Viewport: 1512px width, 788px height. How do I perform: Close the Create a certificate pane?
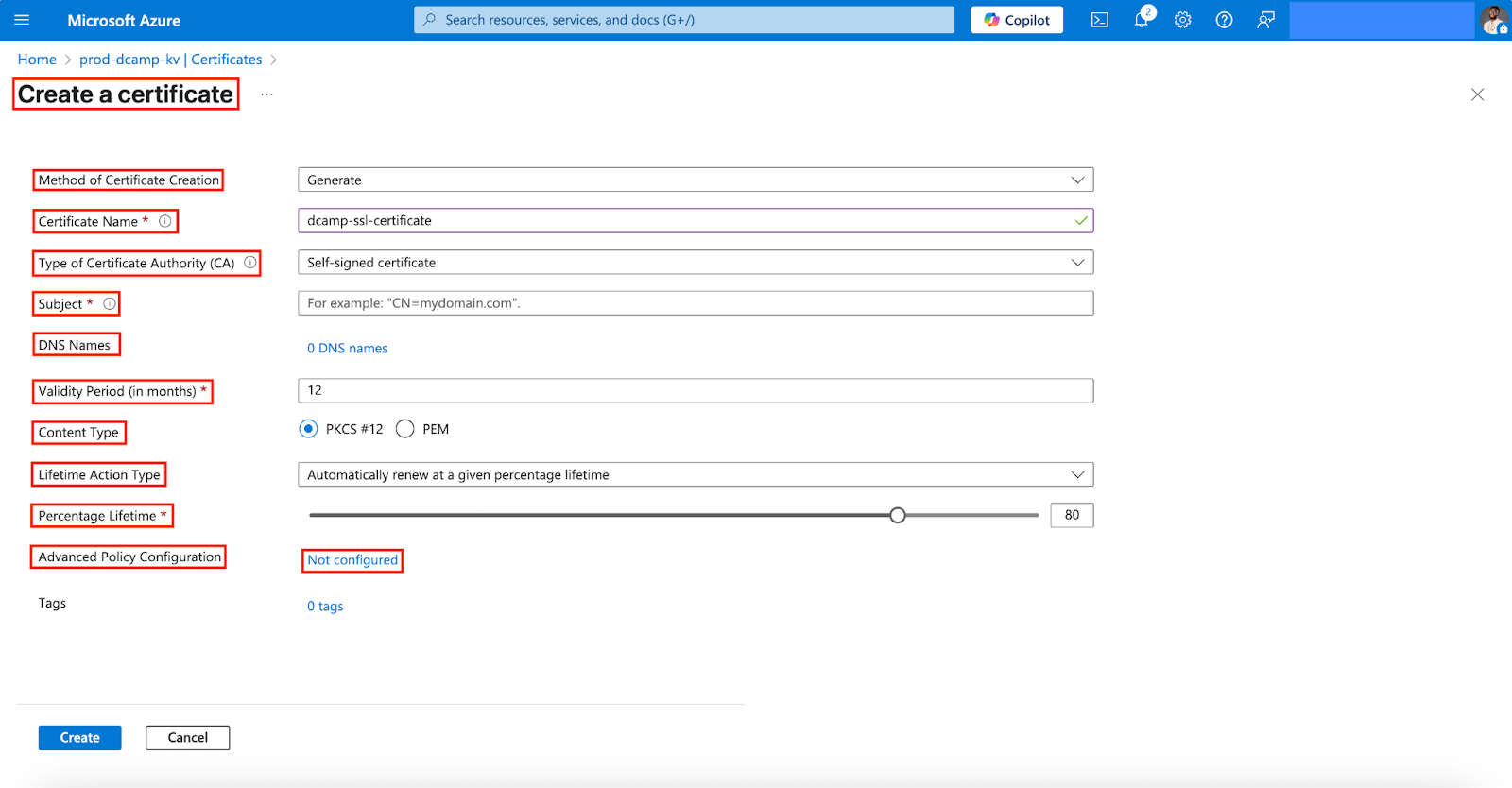coord(1478,94)
